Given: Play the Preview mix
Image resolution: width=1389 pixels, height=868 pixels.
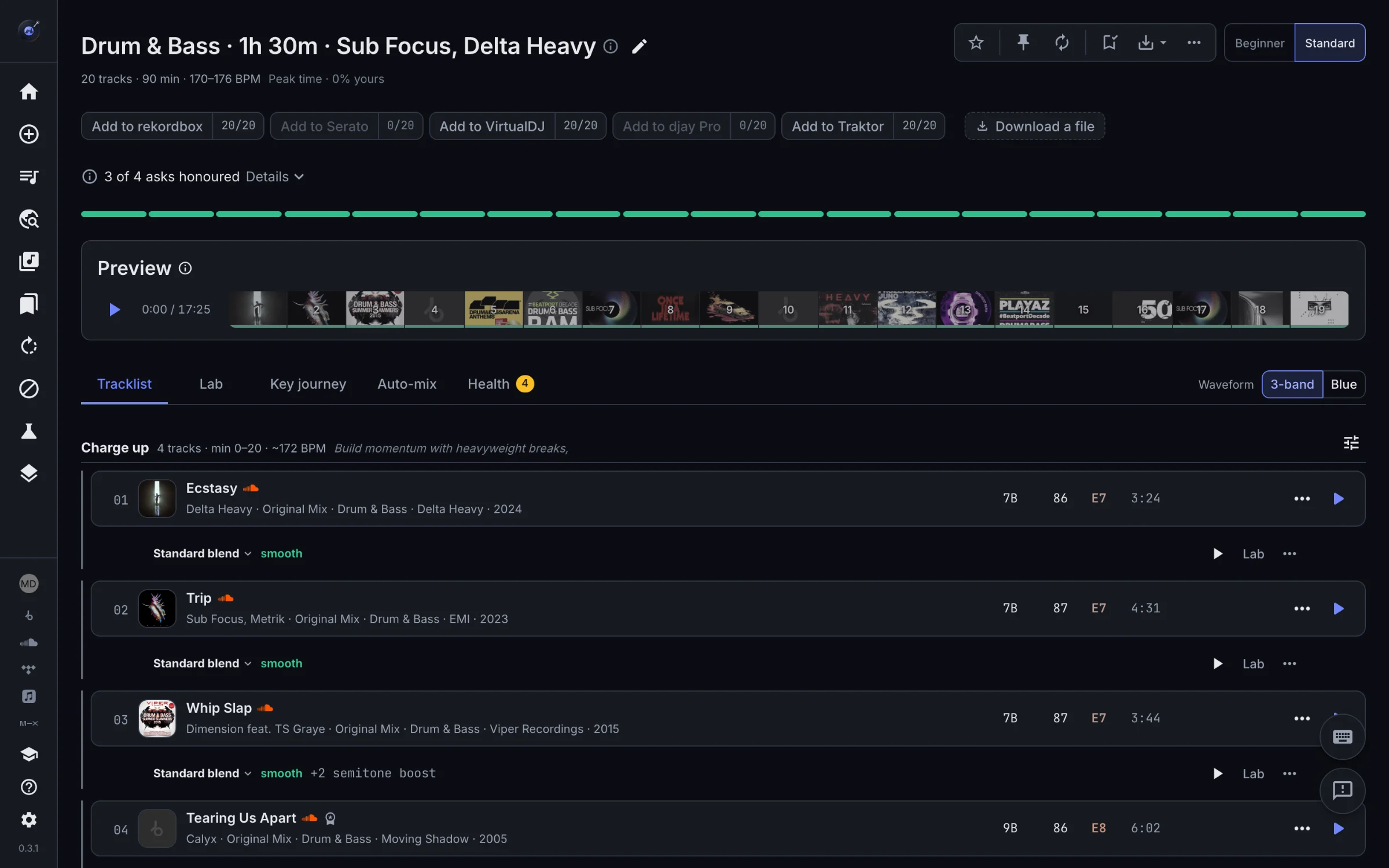Looking at the screenshot, I should click(x=115, y=310).
